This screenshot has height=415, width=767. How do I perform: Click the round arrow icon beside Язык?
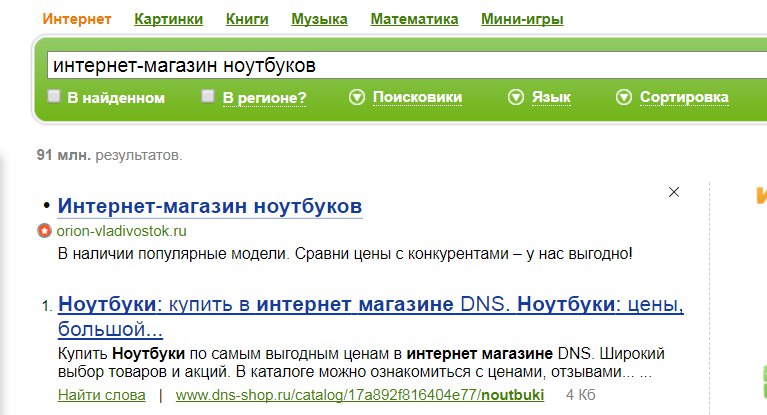pos(516,97)
